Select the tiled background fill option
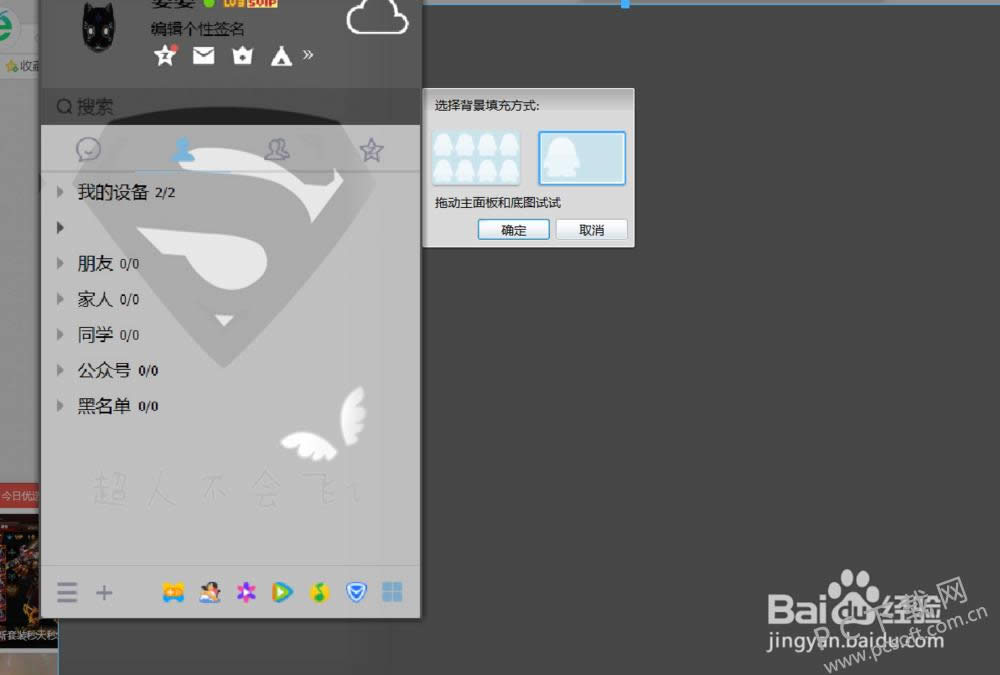 [x=476, y=158]
